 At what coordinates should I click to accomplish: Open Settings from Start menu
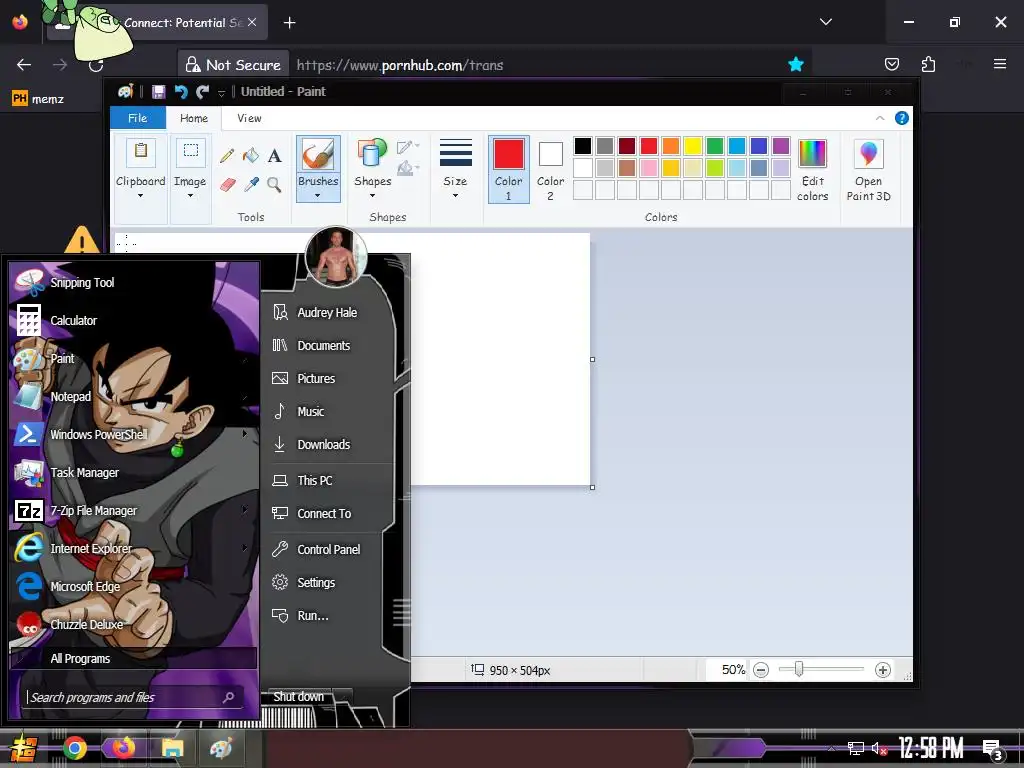pos(304,583)
